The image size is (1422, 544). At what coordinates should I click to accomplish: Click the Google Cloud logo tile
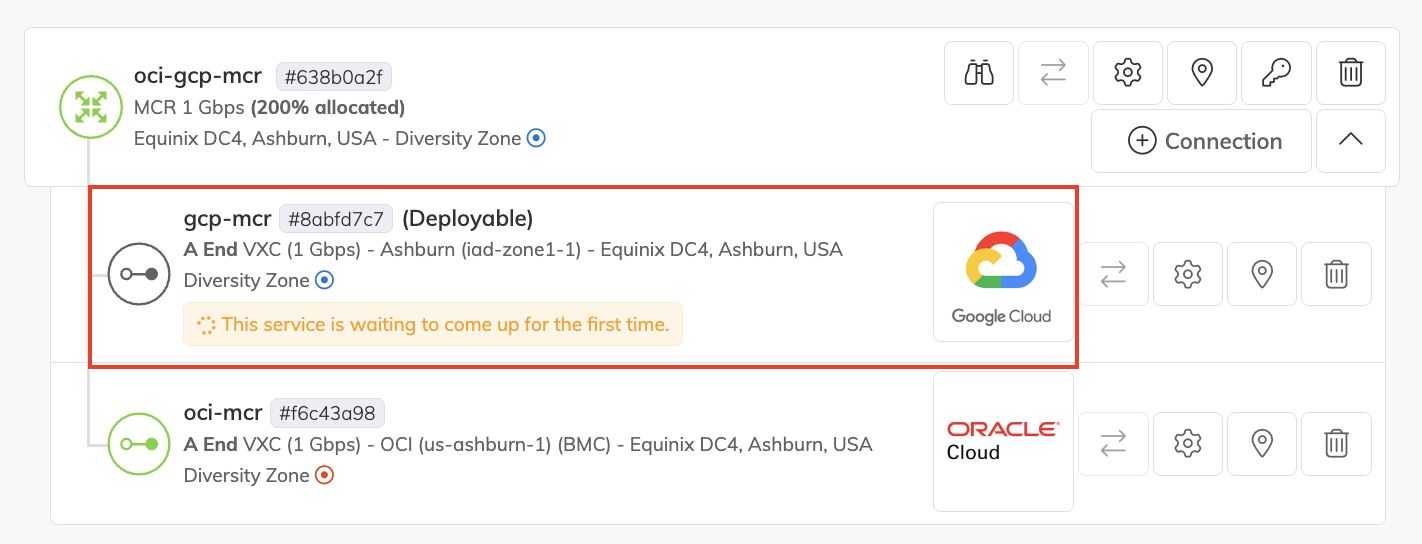coord(1002,272)
